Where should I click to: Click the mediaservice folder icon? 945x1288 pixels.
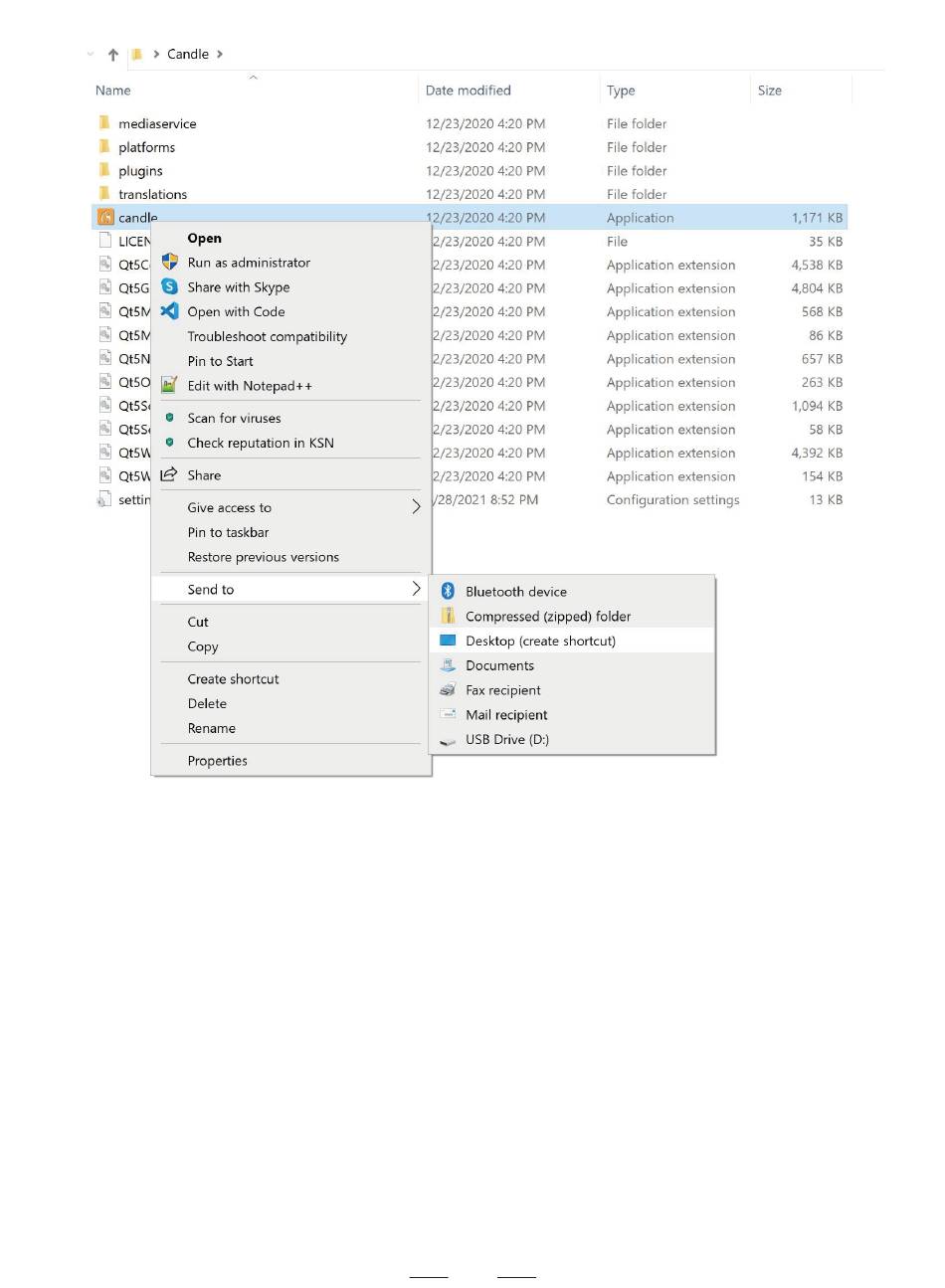pyautogui.click(x=104, y=122)
